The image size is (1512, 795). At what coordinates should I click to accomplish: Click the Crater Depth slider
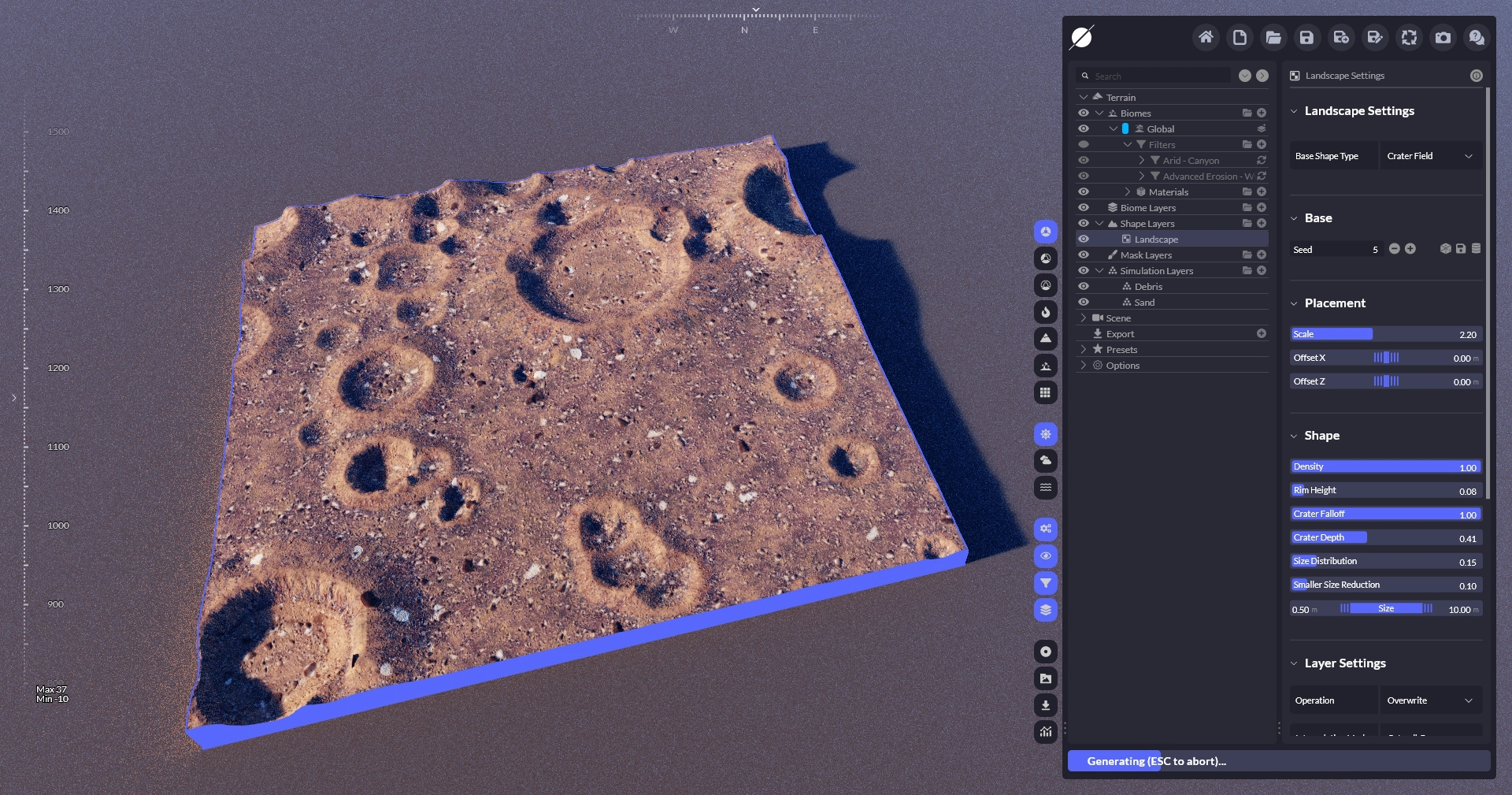[1386, 537]
